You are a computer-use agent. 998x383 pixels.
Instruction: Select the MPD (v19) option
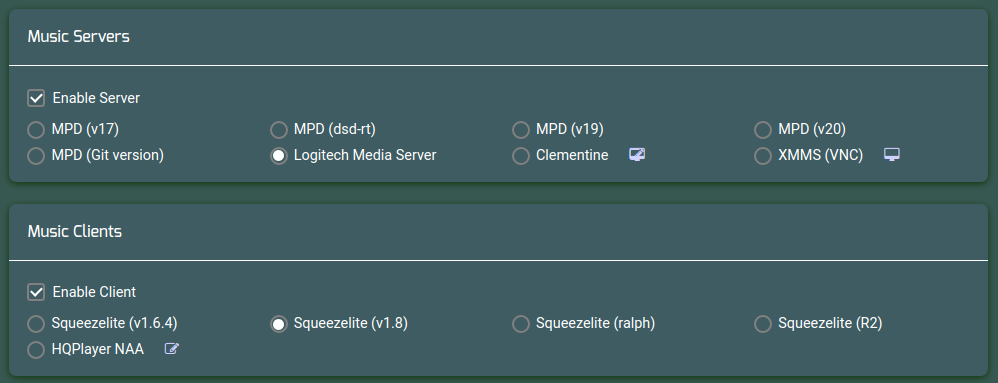coord(521,130)
